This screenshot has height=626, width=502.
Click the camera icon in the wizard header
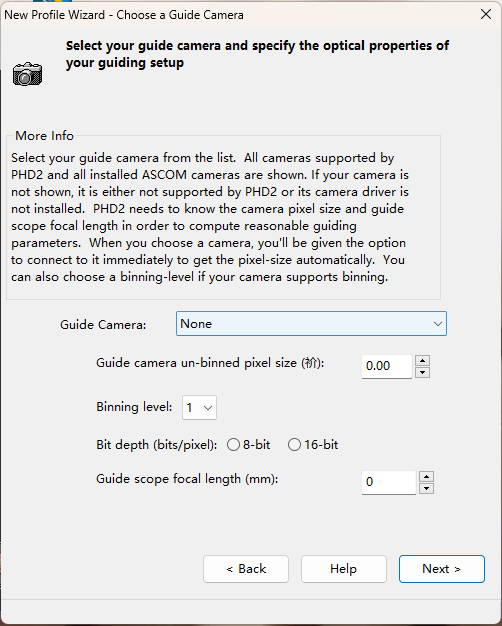pyautogui.click(x=27, y=74)
